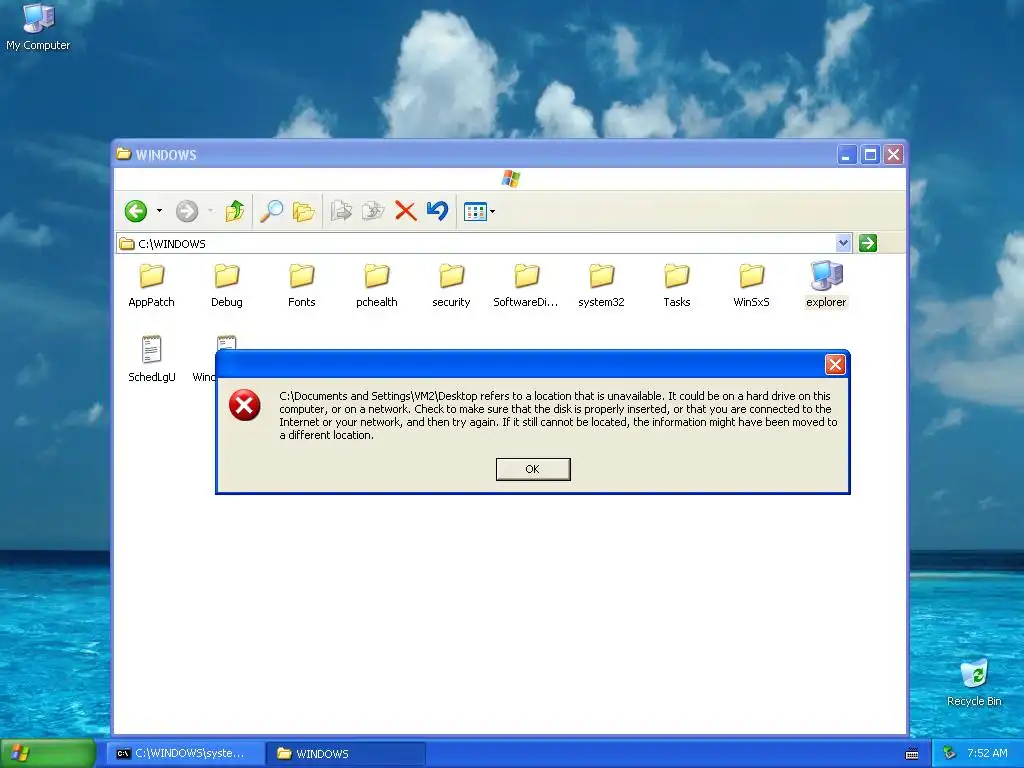
Task: Click the 7:52 AM clock
Action: tap(987, 753)
